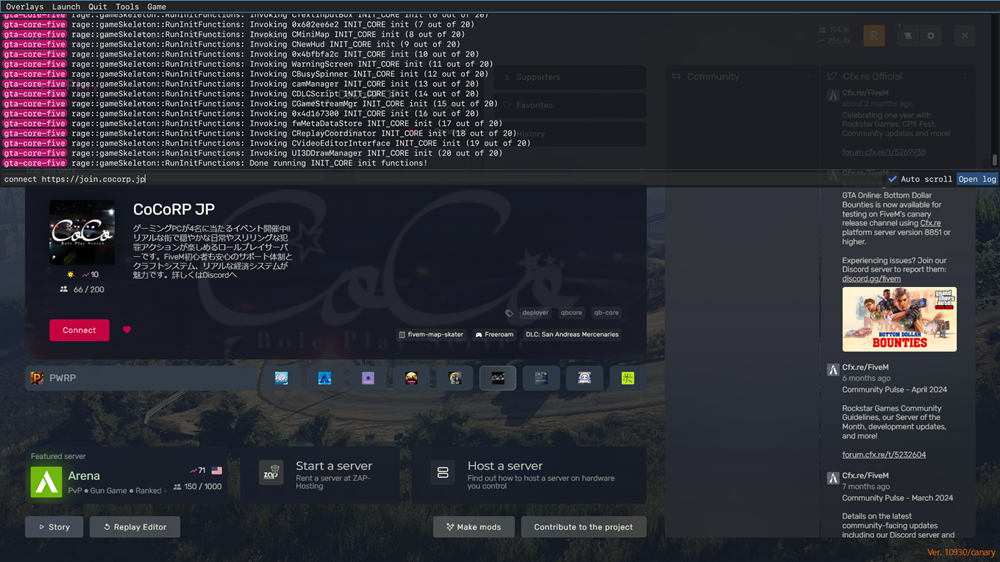This screenshot has width=1000, height=562.
Task: Click the ZAP-Hosting logo icon
Action: (271, 473)
